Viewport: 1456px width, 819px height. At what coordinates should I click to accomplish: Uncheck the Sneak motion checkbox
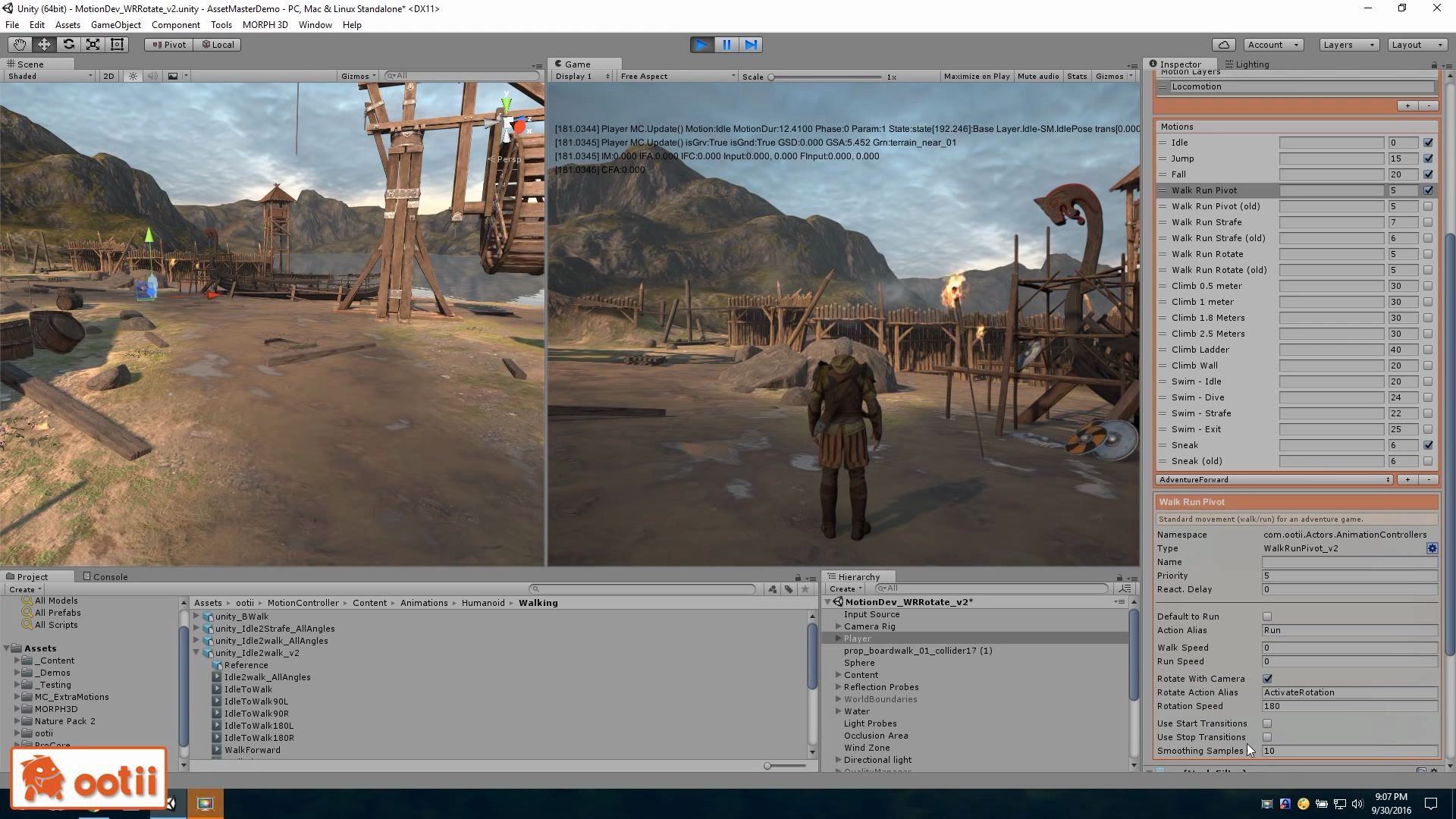coord(1428,445)
